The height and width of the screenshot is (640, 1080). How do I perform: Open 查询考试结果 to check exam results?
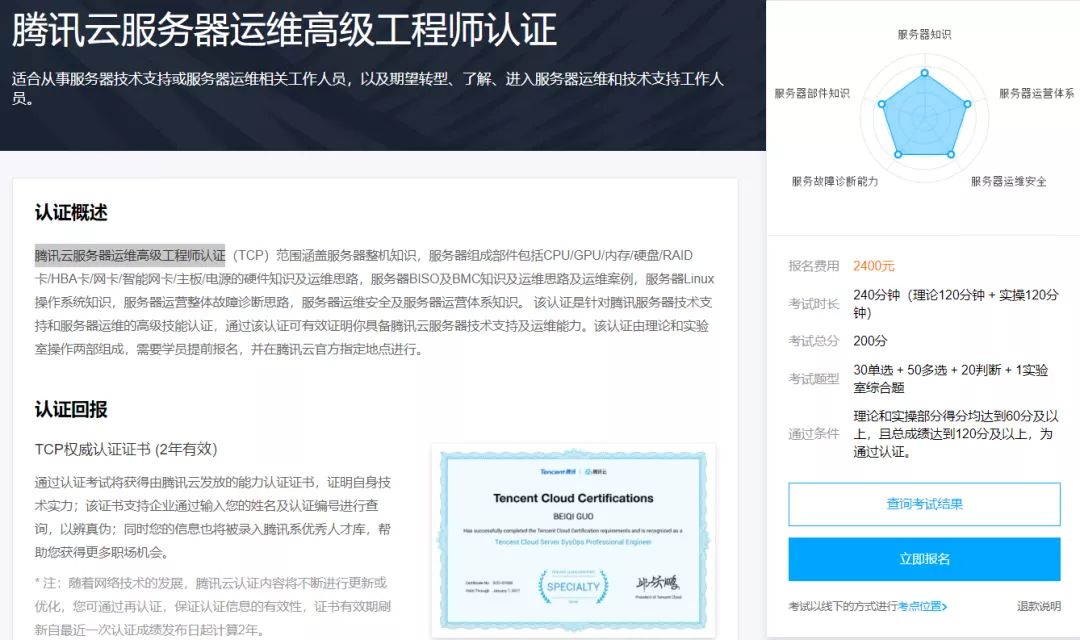924,504
